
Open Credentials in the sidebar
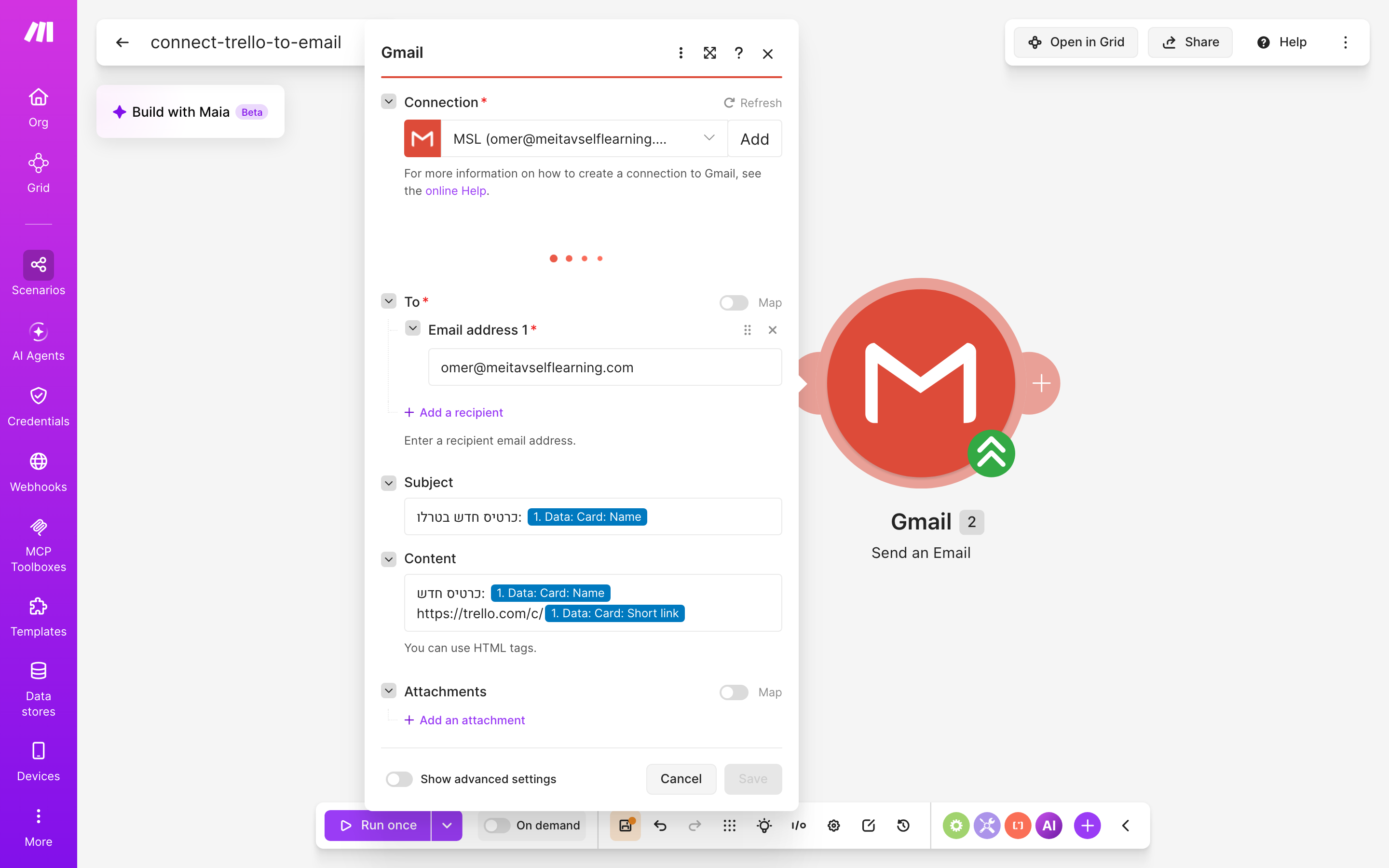(x=39, y=407)
